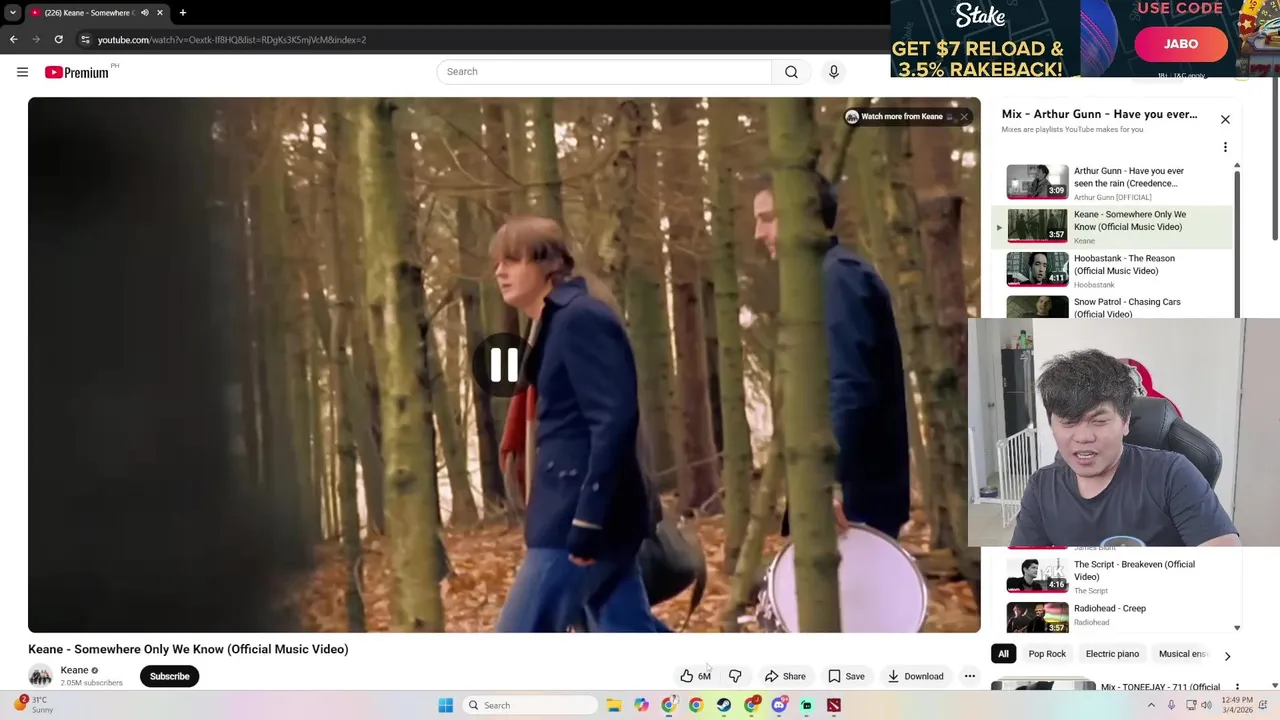Open Steam from taskbar
The image size is (1280, 720).
[724, 705]
